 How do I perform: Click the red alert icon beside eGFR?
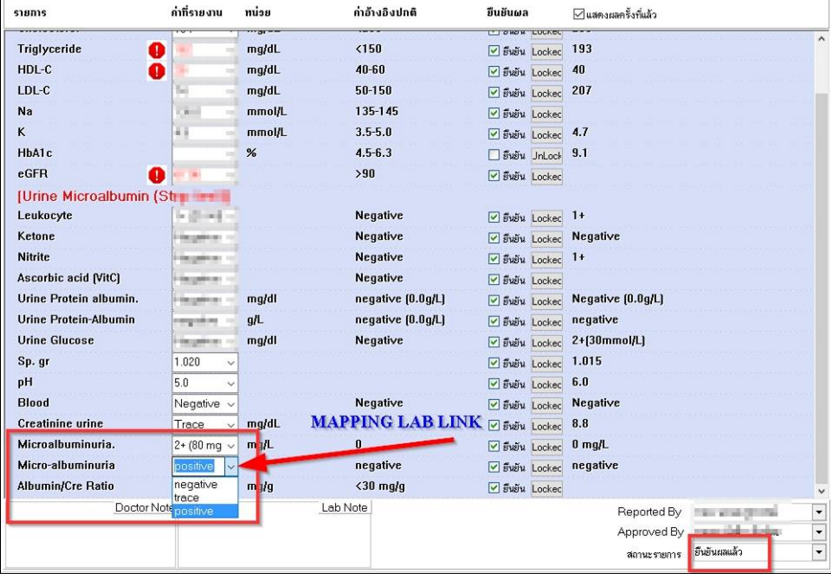[156, 175]
